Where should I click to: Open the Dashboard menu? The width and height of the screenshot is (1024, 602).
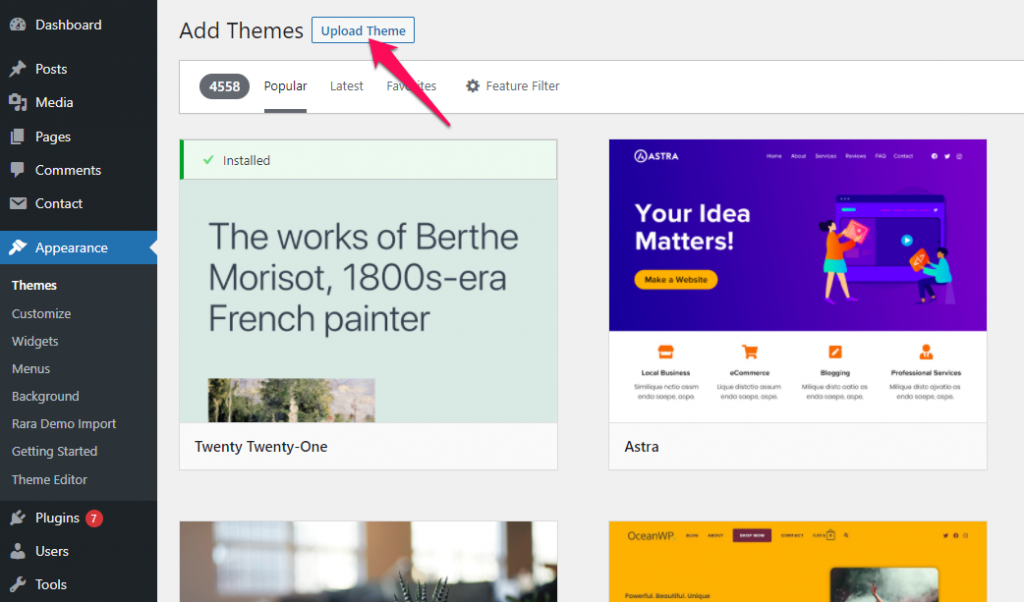tap(78, 25)
